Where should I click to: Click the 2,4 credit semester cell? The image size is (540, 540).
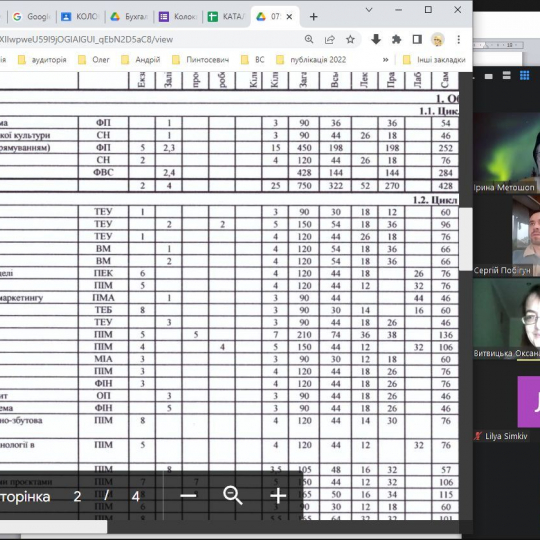169,173
